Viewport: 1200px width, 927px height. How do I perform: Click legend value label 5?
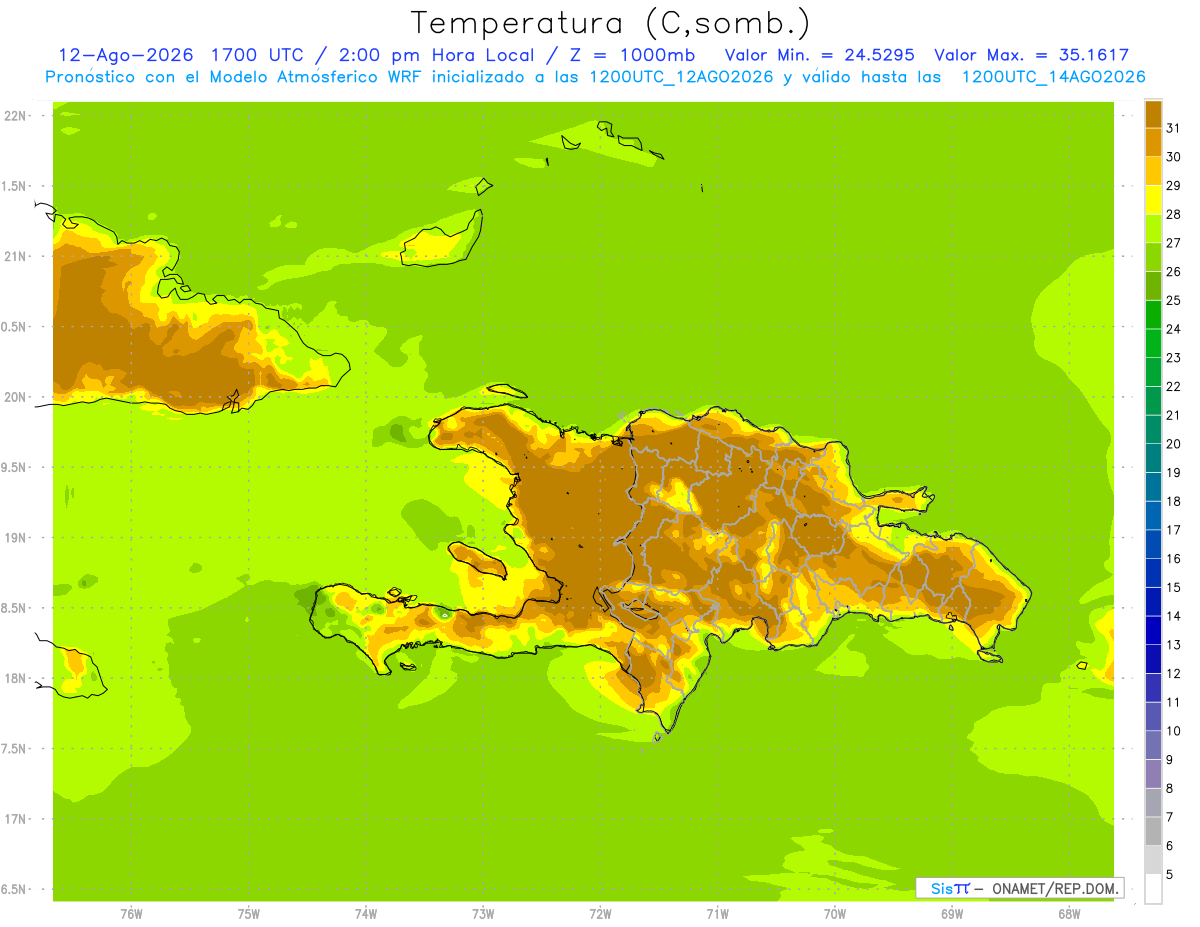point(1170,874)
